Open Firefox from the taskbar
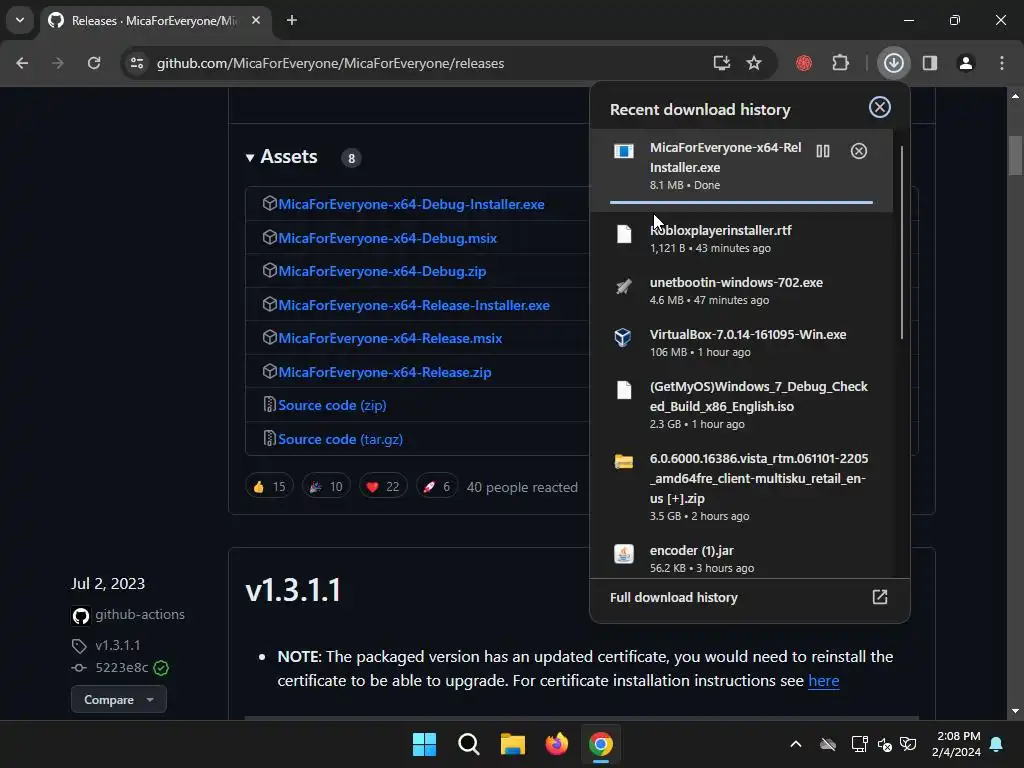1024x768 pixels. click(x=556, y=744)
